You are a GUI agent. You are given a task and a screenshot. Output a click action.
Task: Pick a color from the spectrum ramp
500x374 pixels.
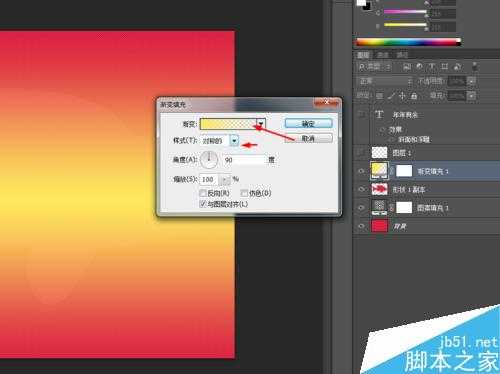click(409, 42)
